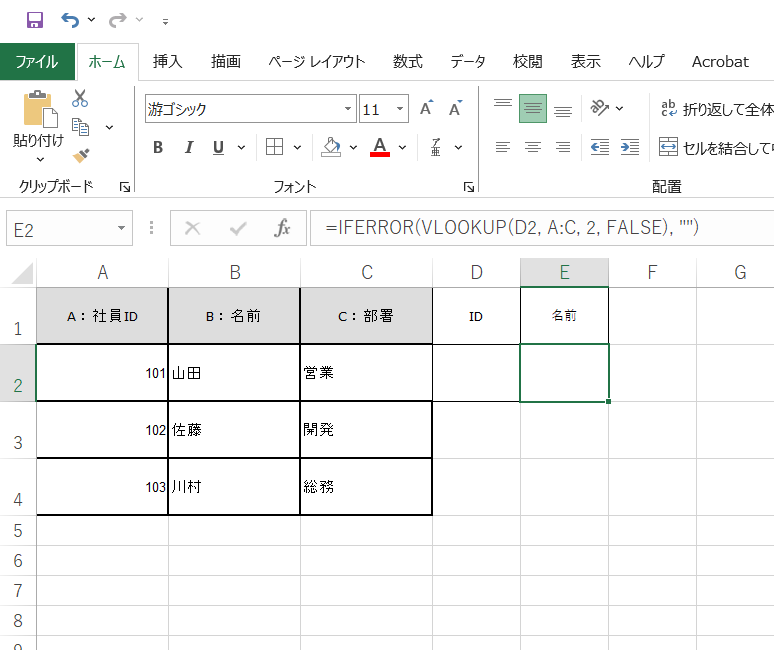Open the 数式 ribbon tab
The image size is (774, 650).
(407, 61)
